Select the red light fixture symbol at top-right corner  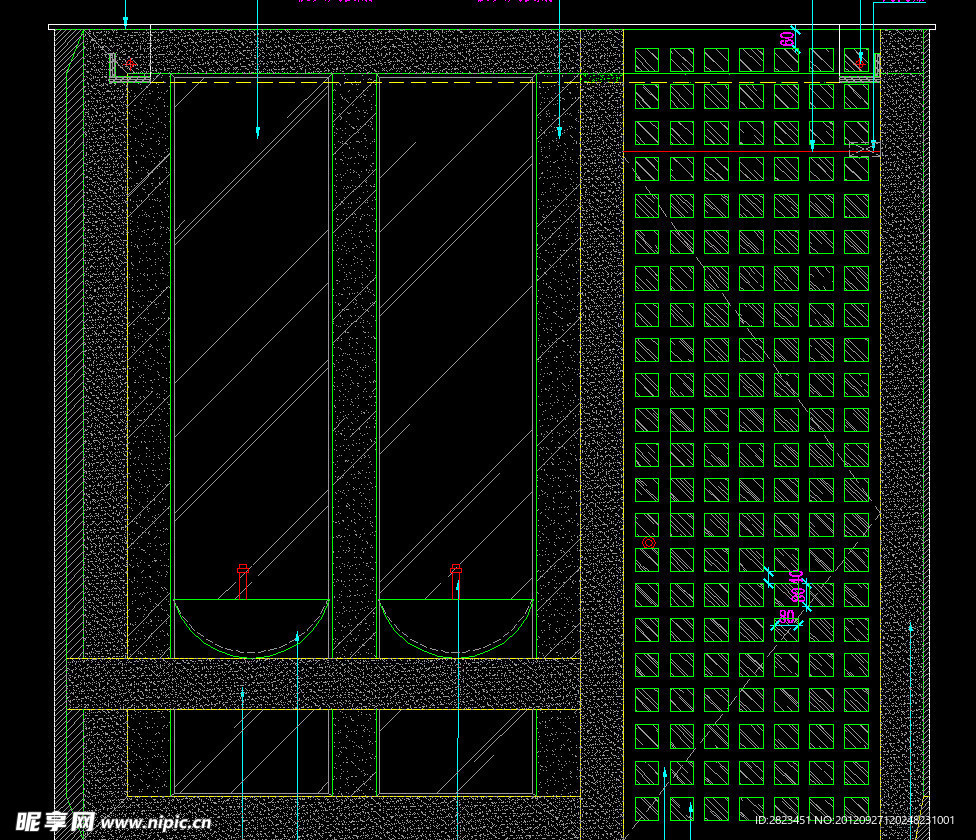860,63
